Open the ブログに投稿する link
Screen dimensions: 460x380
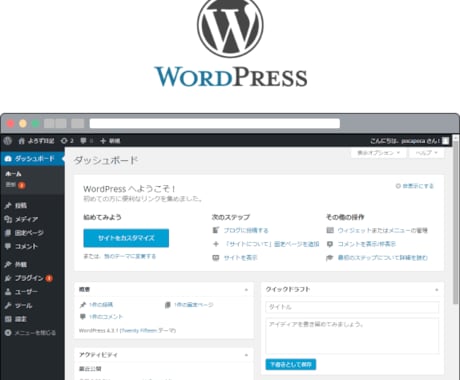pos(246,230)
